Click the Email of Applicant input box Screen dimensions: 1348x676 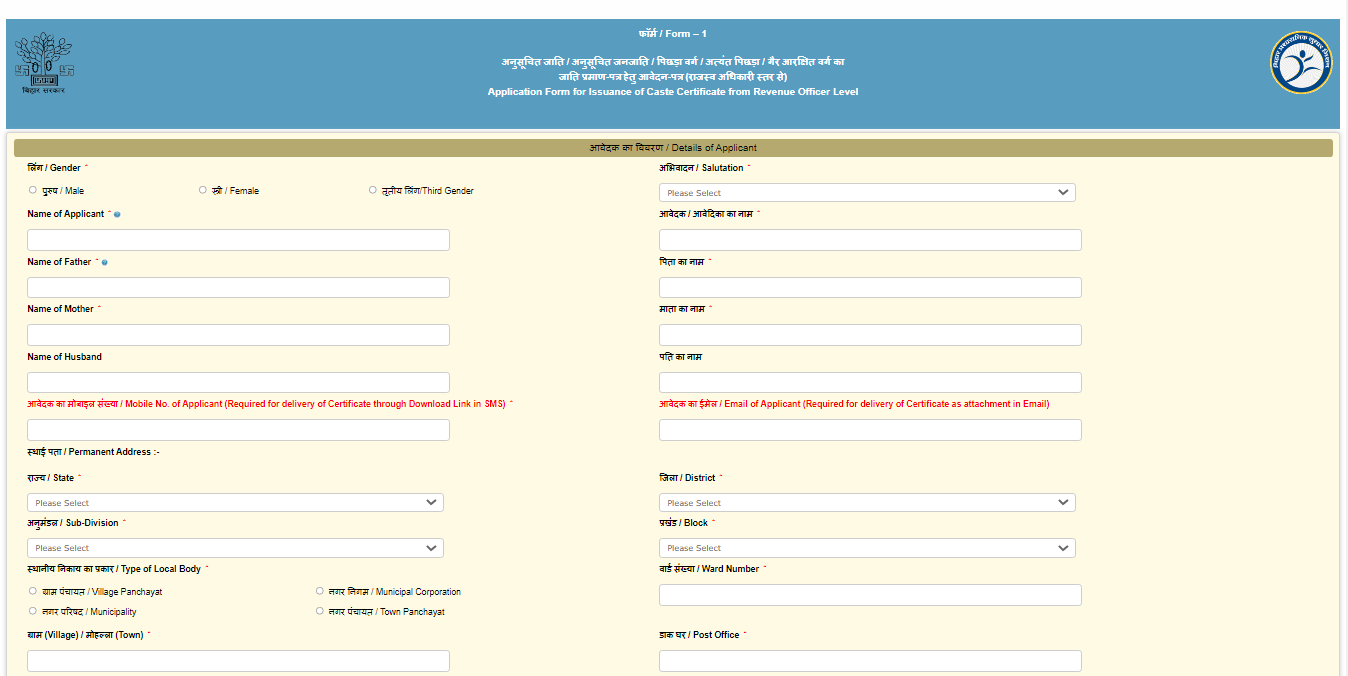pos(870,430)
